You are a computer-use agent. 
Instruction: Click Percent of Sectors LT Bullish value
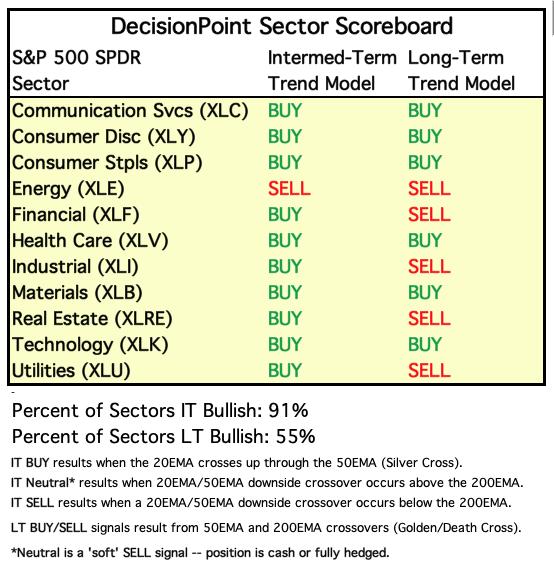[296, 436]
